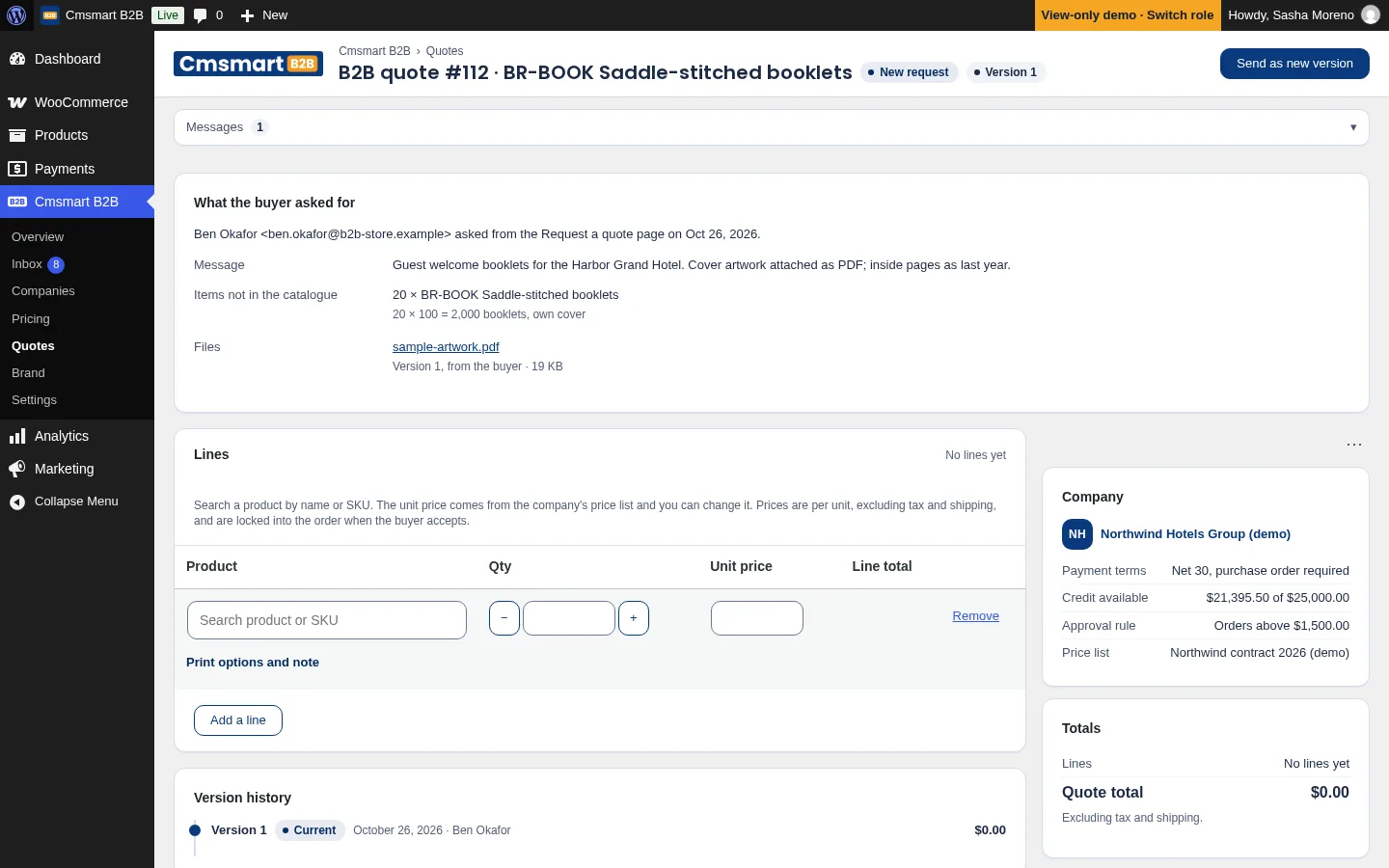Image resolution: width=1389 pixels, height=868 pixels.
Task: Click the plus New content icon
Action: point(247,15)
